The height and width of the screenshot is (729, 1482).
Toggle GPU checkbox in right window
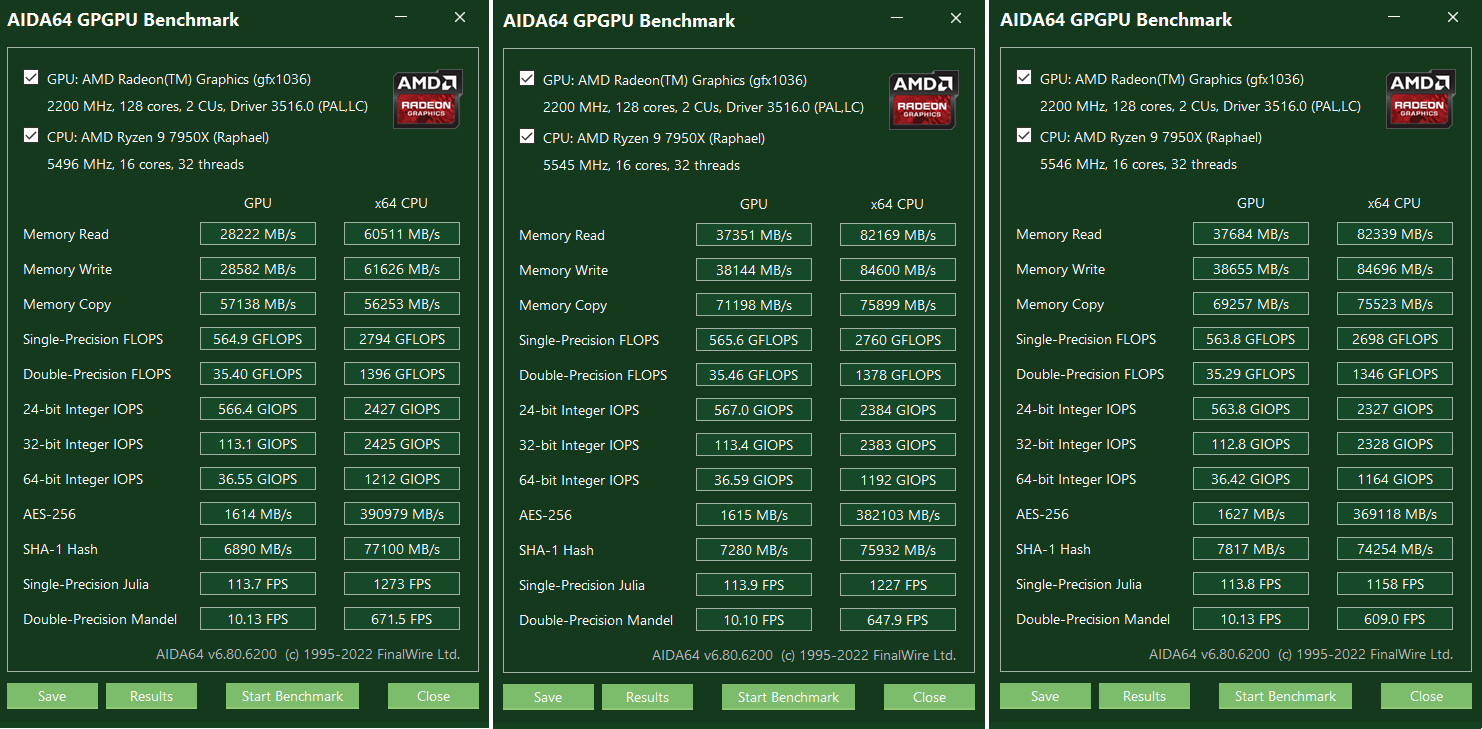pyautogui.click(x=1024, y=78)
